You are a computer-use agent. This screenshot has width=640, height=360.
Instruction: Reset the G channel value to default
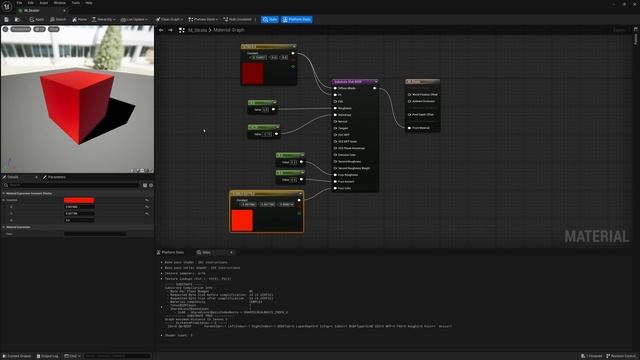[147, 213]
